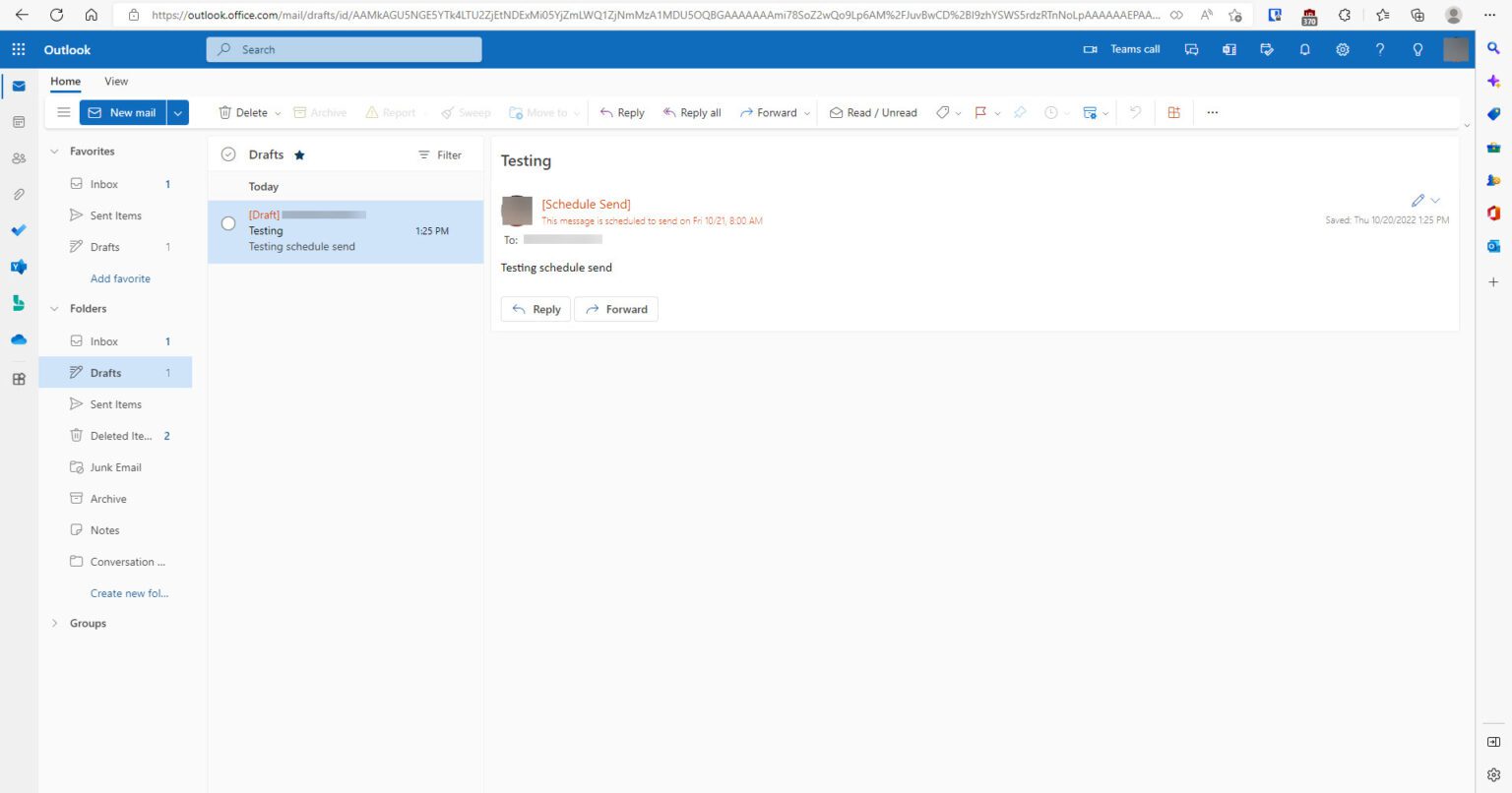Start a Teams call
The height and width of the screenshot is (793, 1512).
pos(1122,49)
